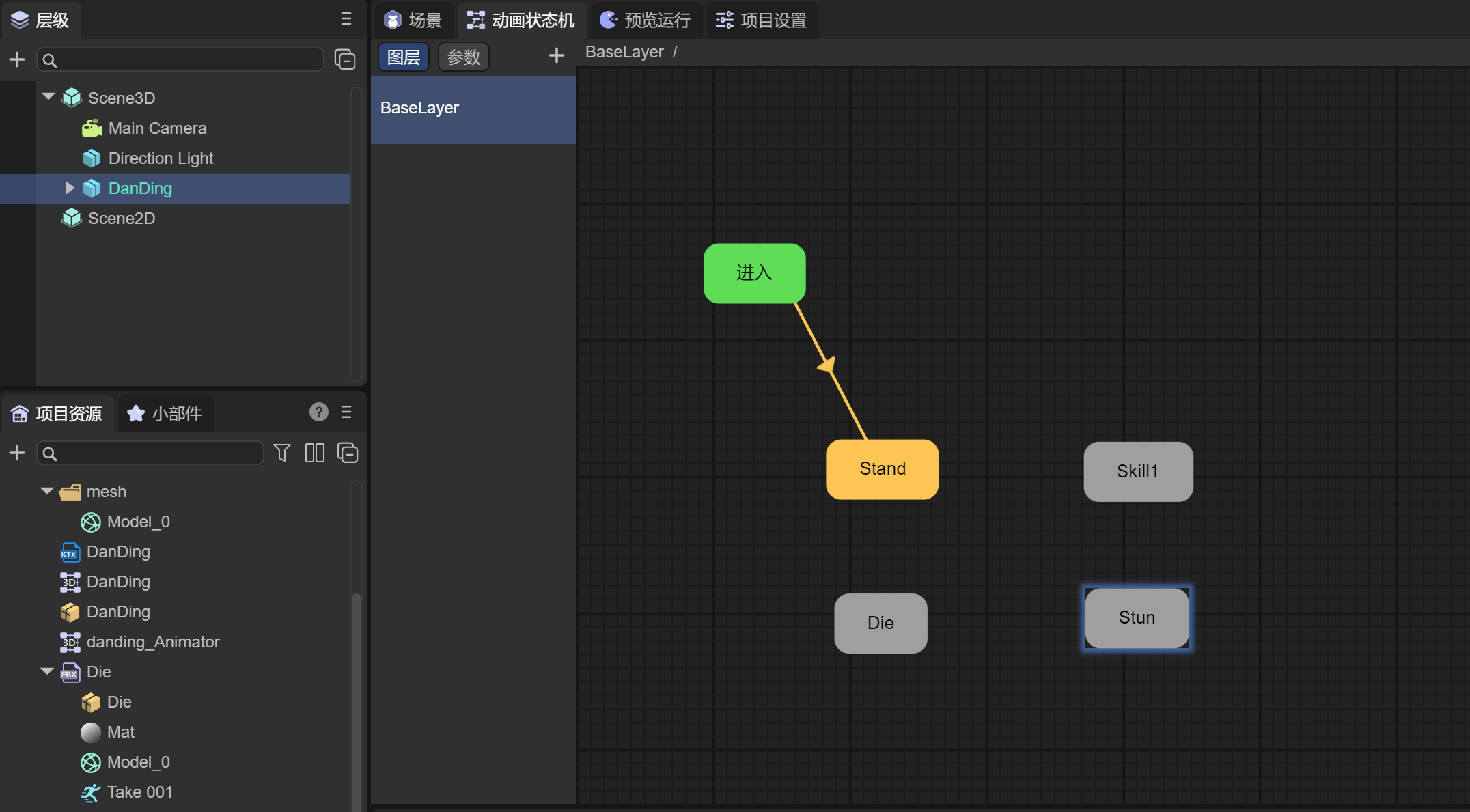Open the hierarchy panel hamburger menu
This screenshot has height=812, width=1470.
[346, 19]
